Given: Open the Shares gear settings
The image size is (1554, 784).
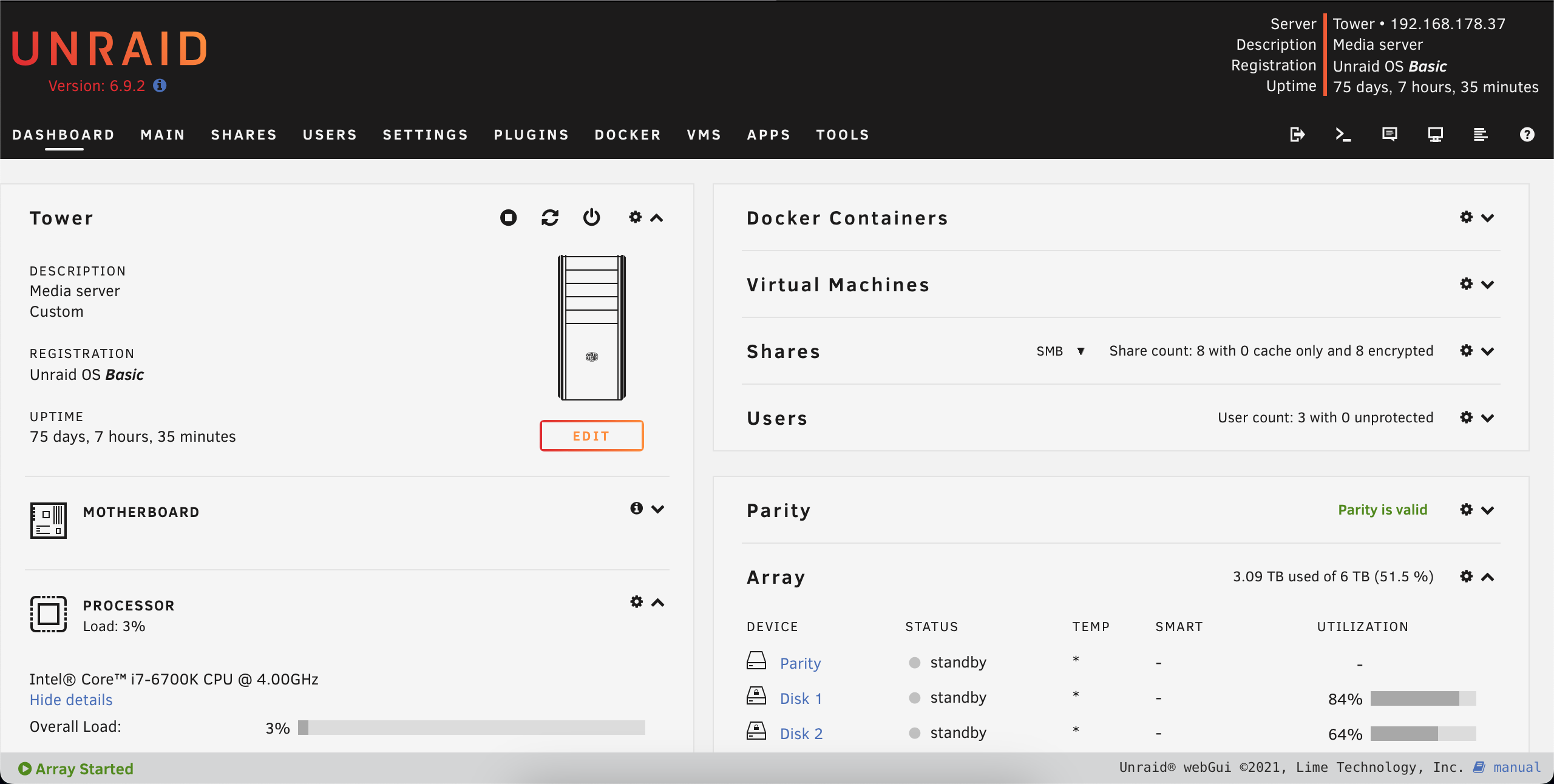Looking at the screenshot, I should (1467, 350).
